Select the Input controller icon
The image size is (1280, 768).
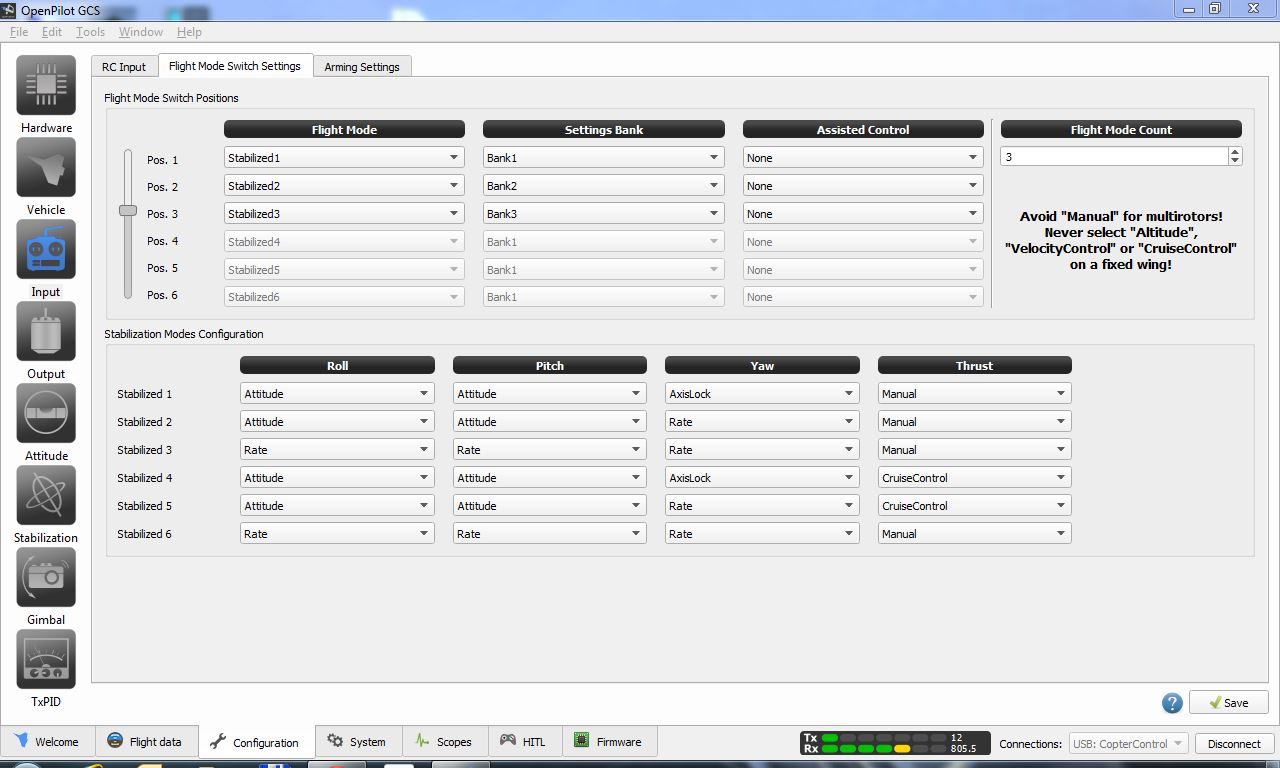pos(46,250)
